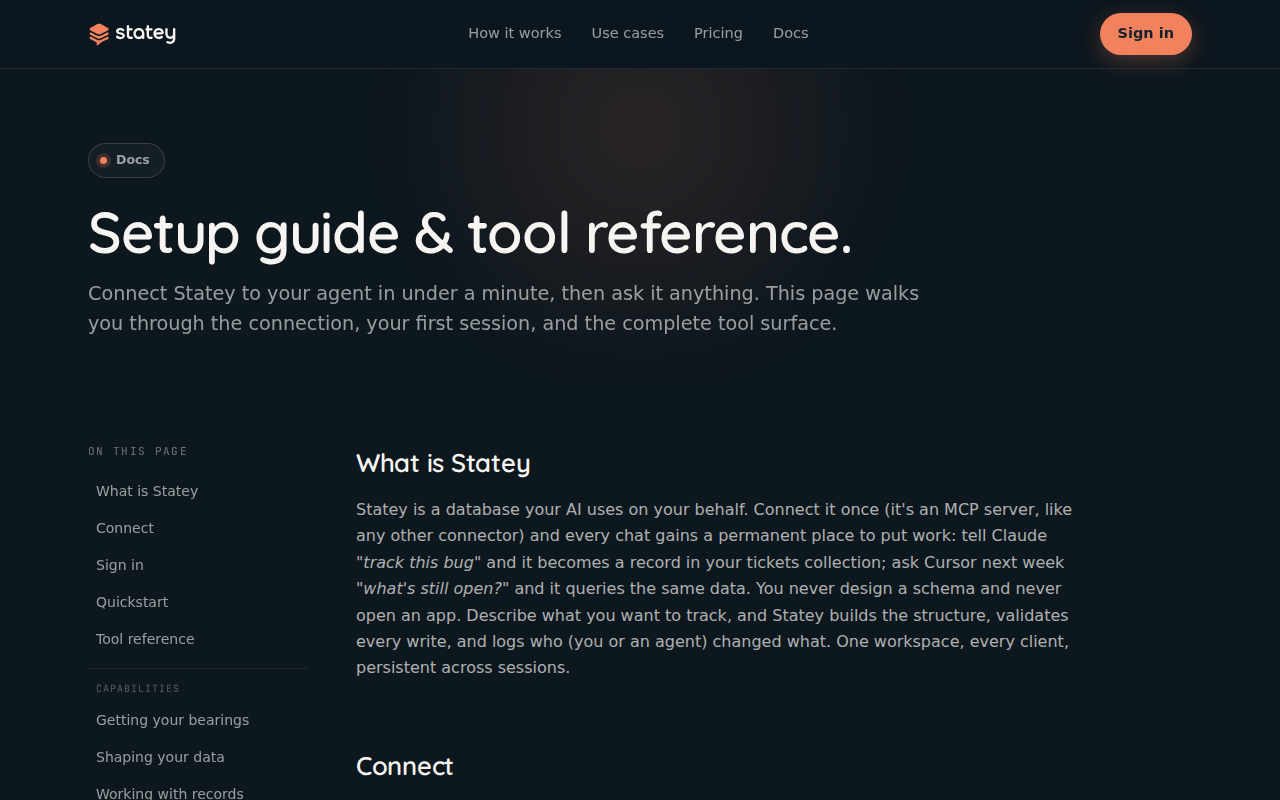Click the statey wordmark text in the header

tap(145, 34)
